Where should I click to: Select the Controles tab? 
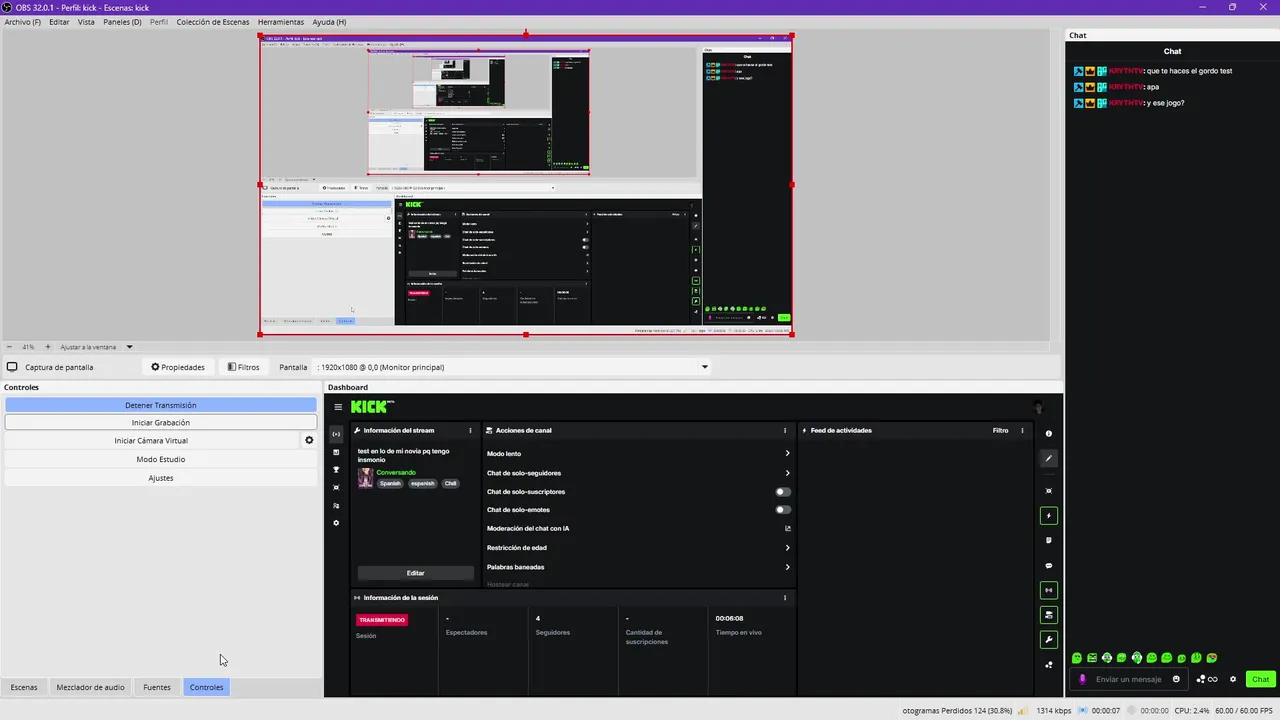(207, 687)
